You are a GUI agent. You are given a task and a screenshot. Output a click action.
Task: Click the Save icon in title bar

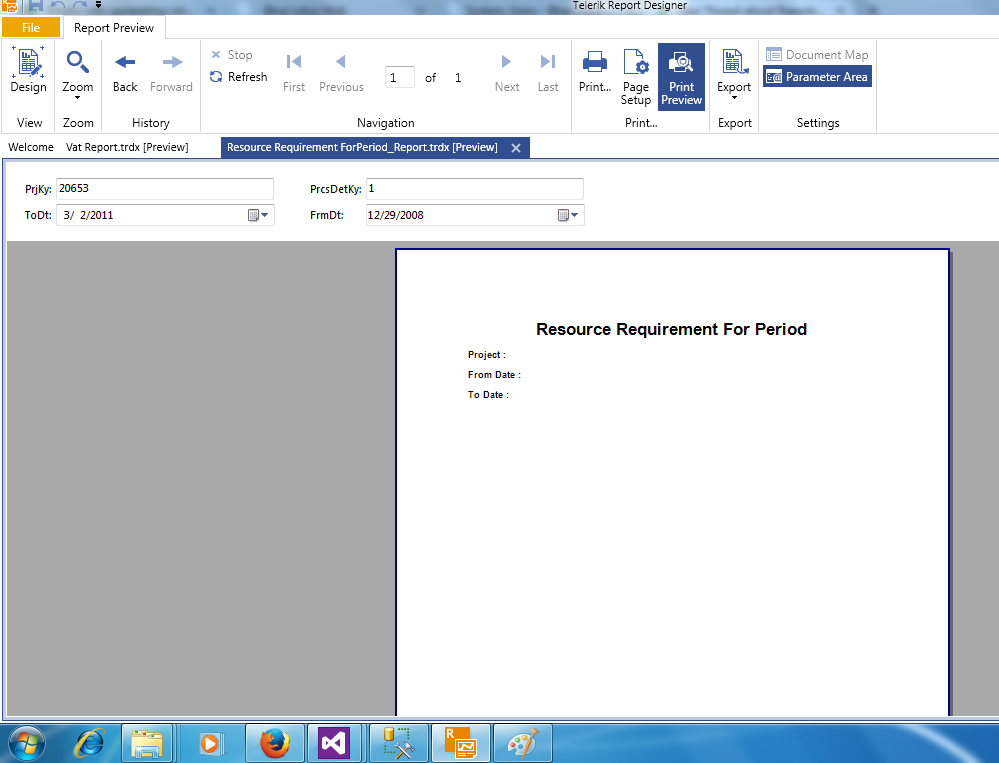tap(36, 5)
